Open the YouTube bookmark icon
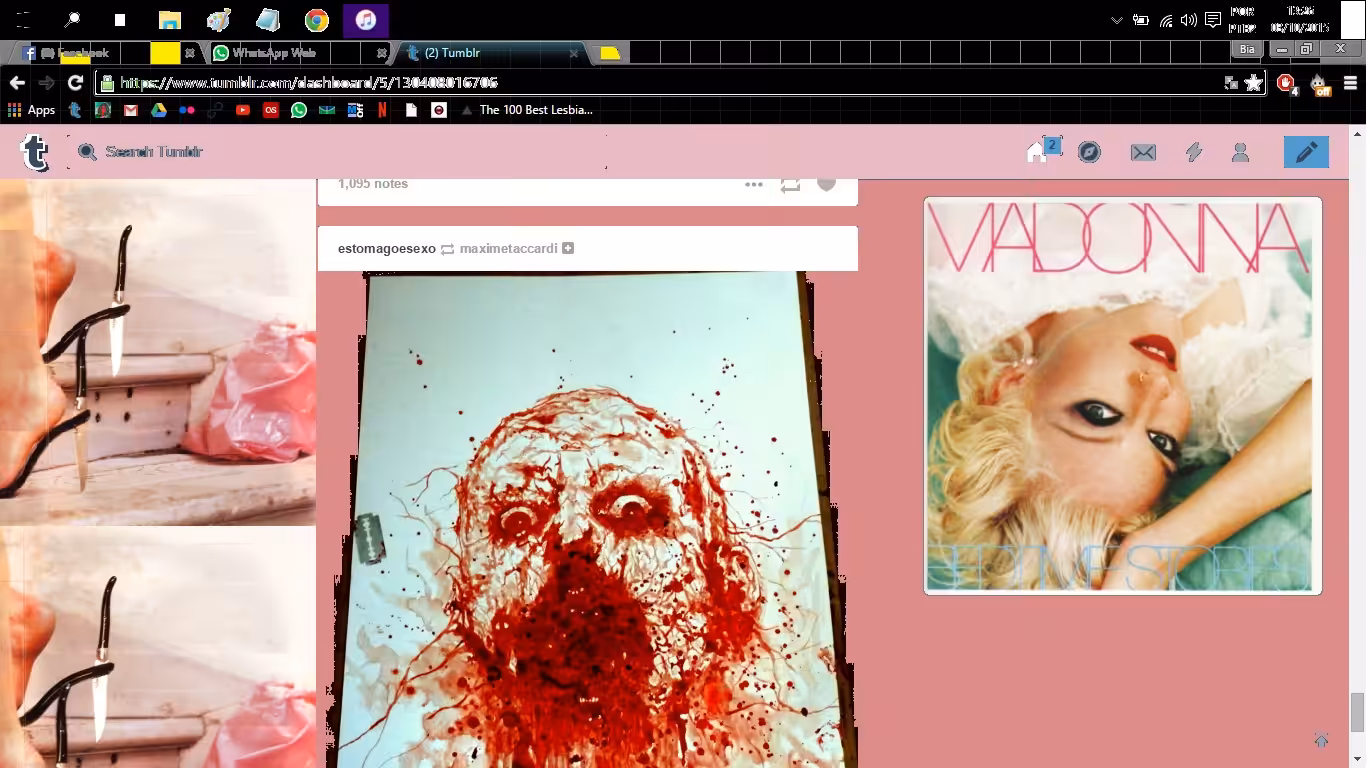Image resolution: width=1370 pixels, height=768 pixels. 243,110
